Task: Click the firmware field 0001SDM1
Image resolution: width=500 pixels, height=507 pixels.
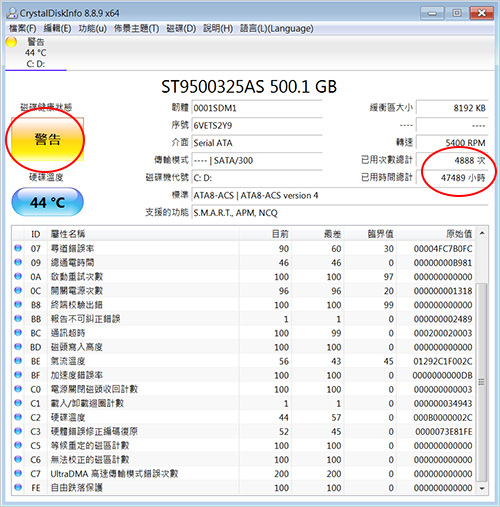Action: pyautogui.click(x=257, y=108)
